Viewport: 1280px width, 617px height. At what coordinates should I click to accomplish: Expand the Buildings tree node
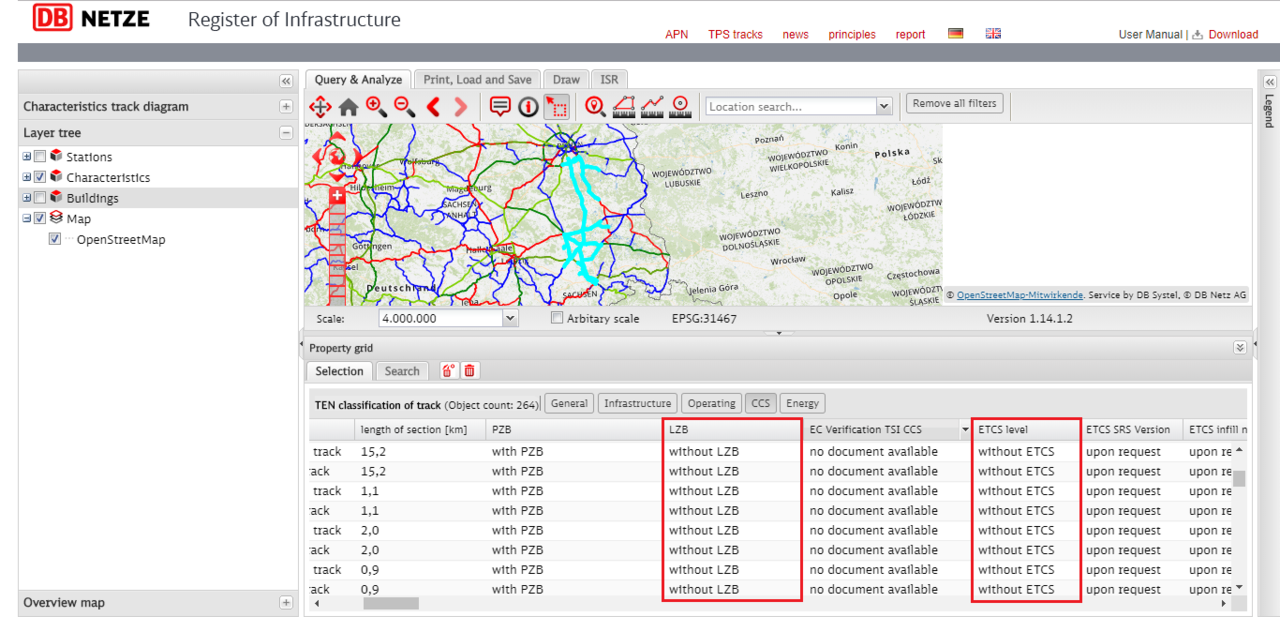27,198
